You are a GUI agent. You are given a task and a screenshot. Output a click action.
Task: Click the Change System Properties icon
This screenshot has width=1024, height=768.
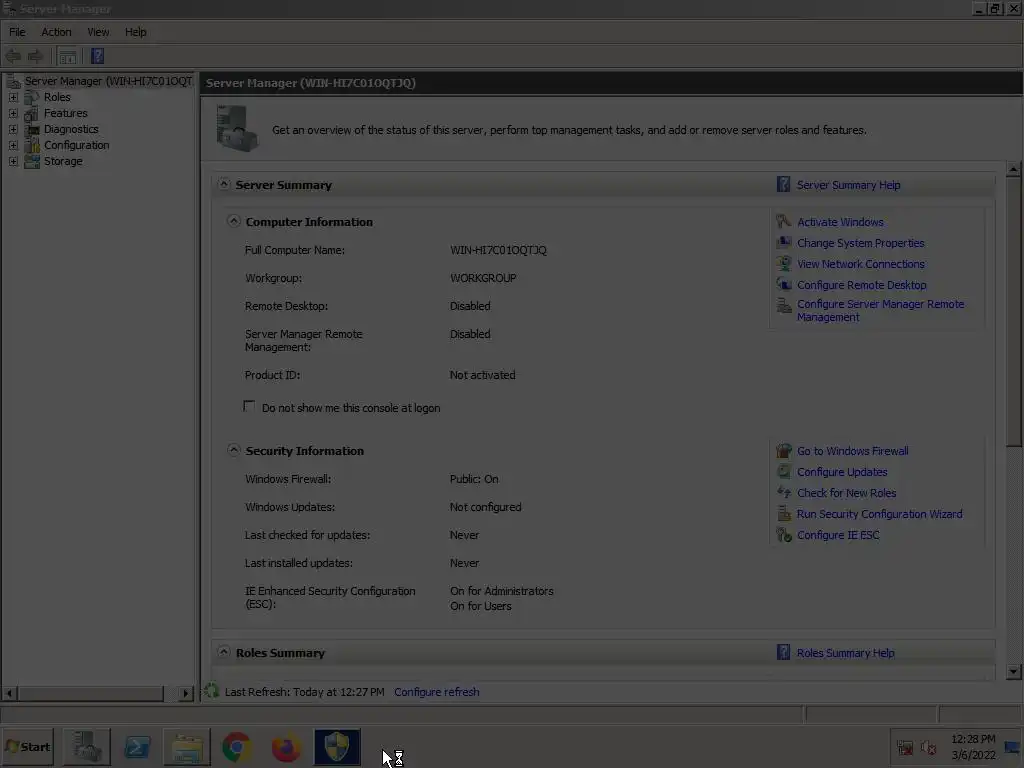tap(783, 242)
